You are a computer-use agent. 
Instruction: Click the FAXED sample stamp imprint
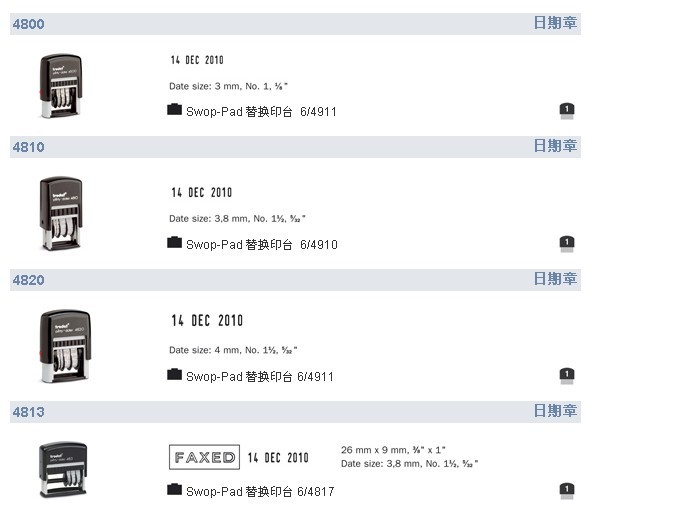click(x=204, y=457)
